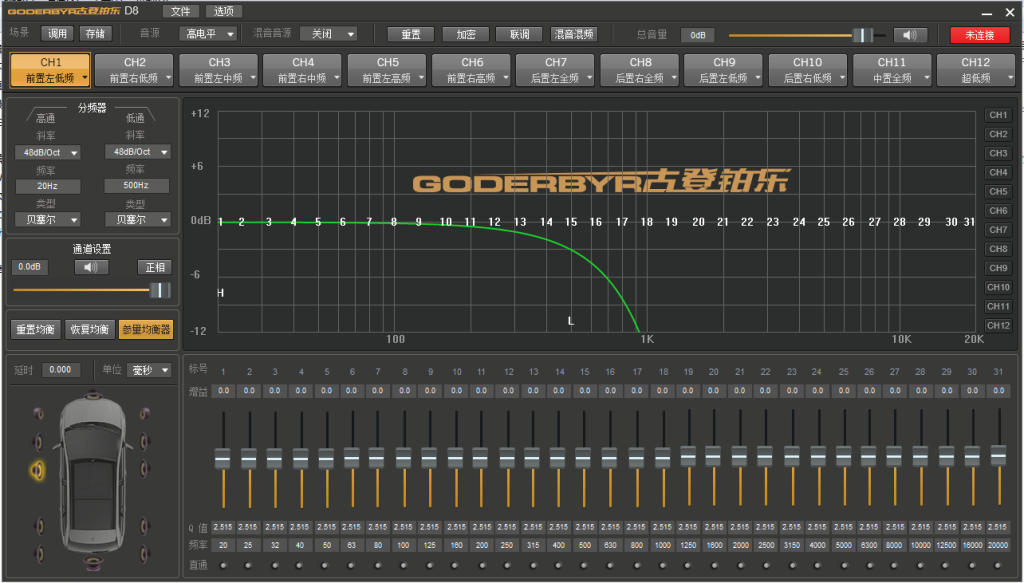Select the center speaker above the car hood

coord(92,395)
